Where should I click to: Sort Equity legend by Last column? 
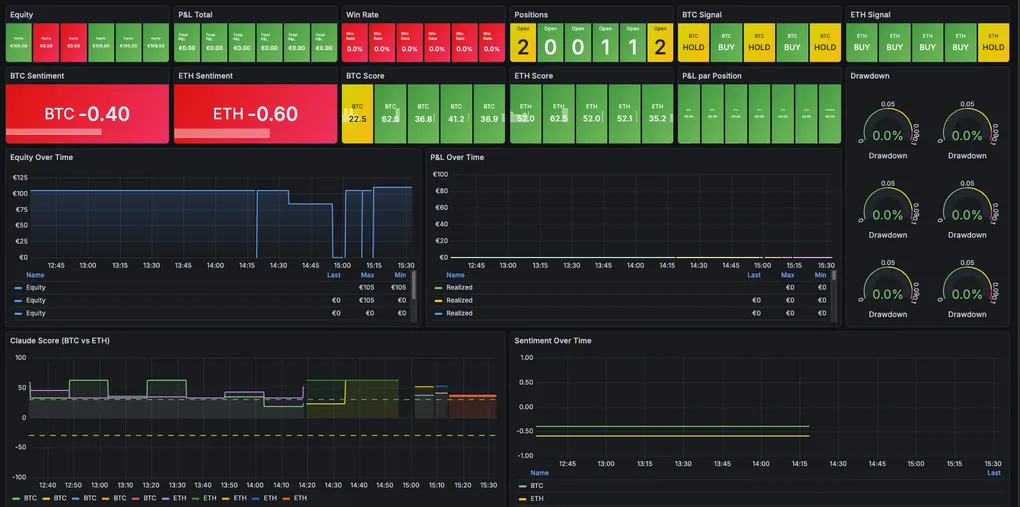point(334,275)
